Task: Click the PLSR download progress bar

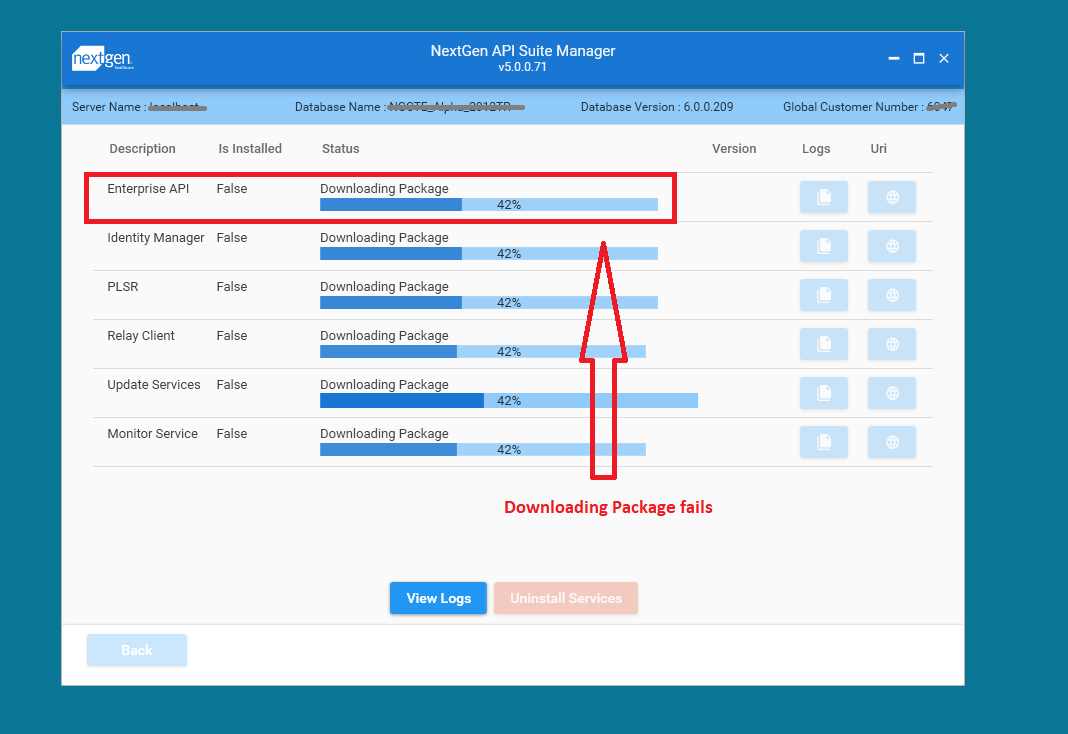Action: point(489,302)
